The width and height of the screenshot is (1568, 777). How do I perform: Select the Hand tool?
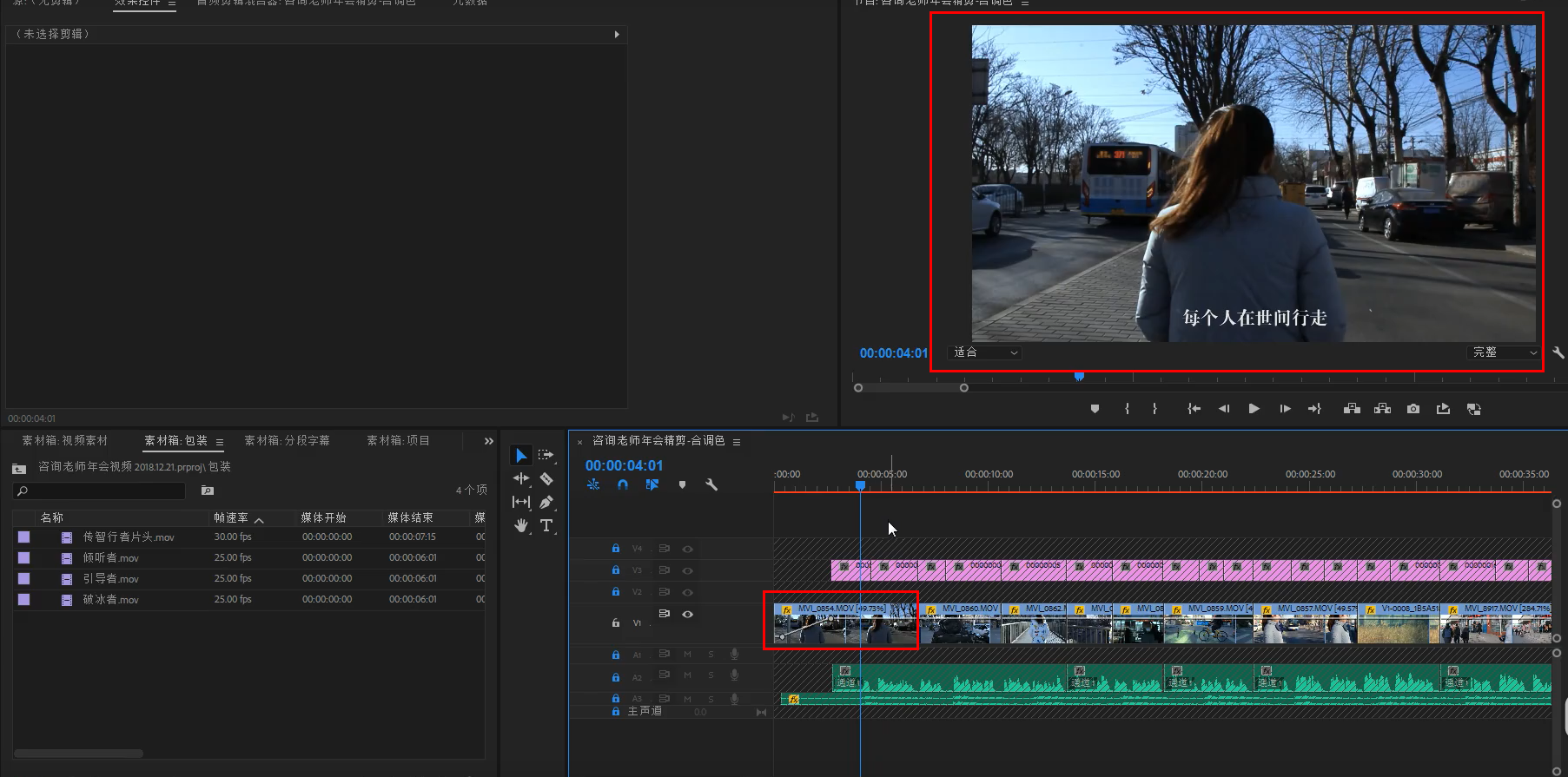coord(520,525)
